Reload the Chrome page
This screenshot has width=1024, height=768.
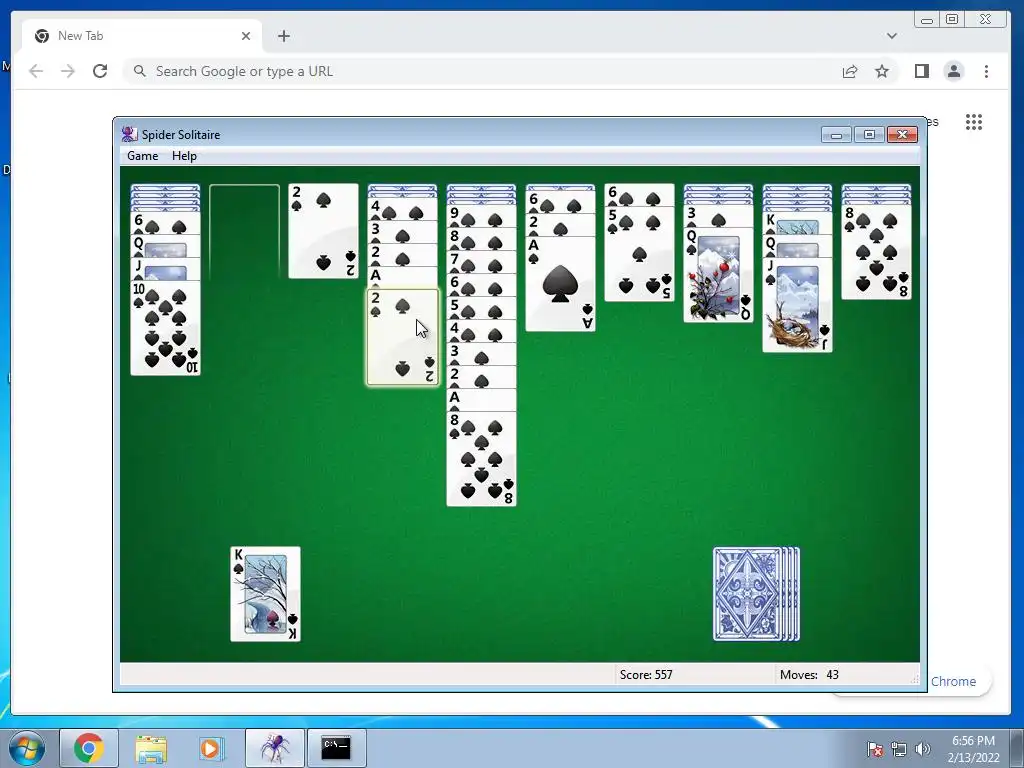point(100,71)
